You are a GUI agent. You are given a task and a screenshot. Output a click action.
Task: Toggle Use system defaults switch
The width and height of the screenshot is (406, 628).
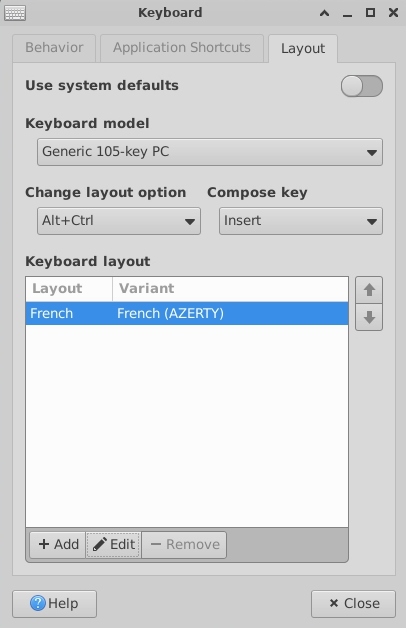coord(362,86)
